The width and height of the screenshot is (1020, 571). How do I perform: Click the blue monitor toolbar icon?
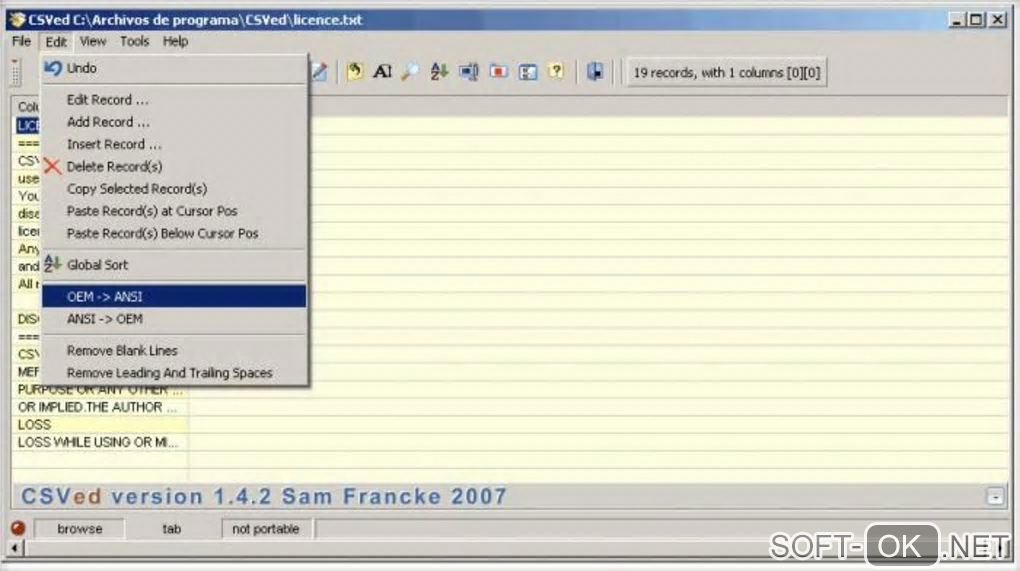tap(468, 72)
